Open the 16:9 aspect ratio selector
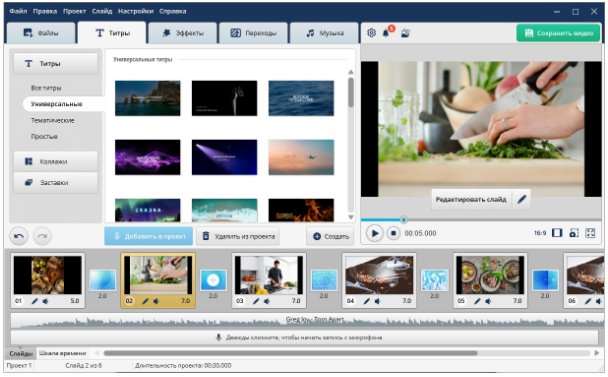 540,233
